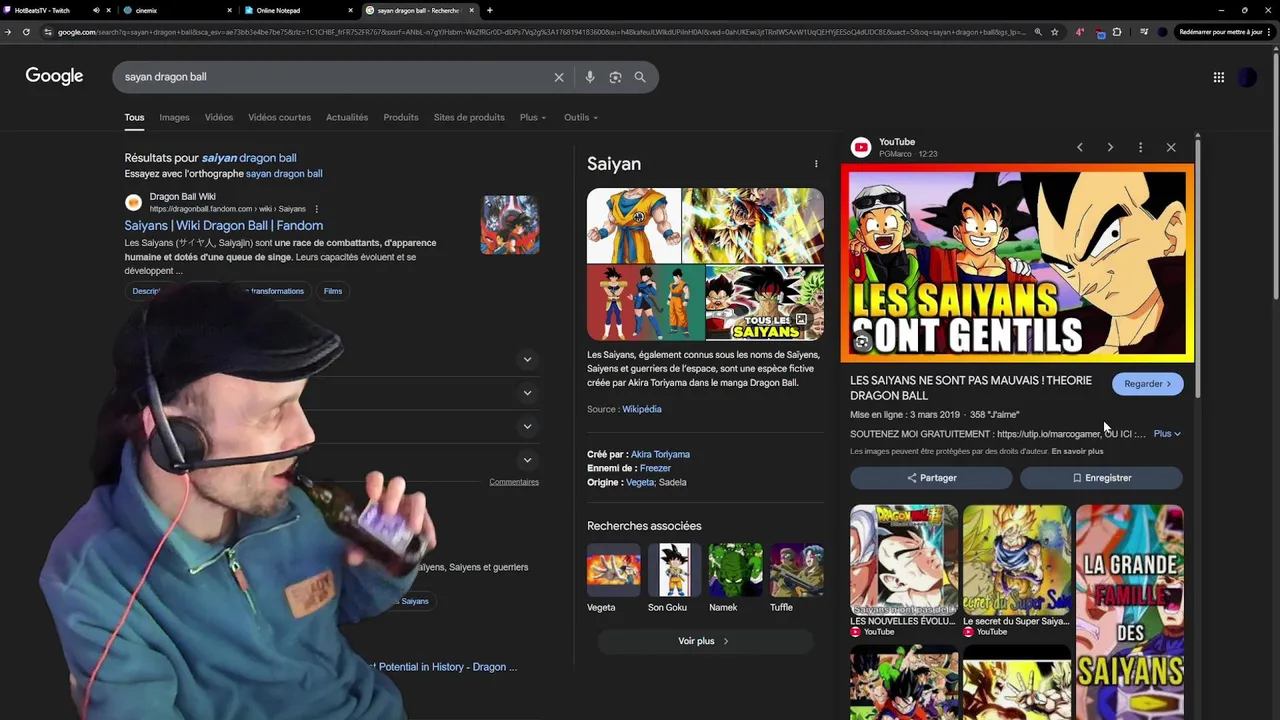The image size is (1280, 720).
Task: Bookmark this page with the star icon
Action: click(1054, 32)
